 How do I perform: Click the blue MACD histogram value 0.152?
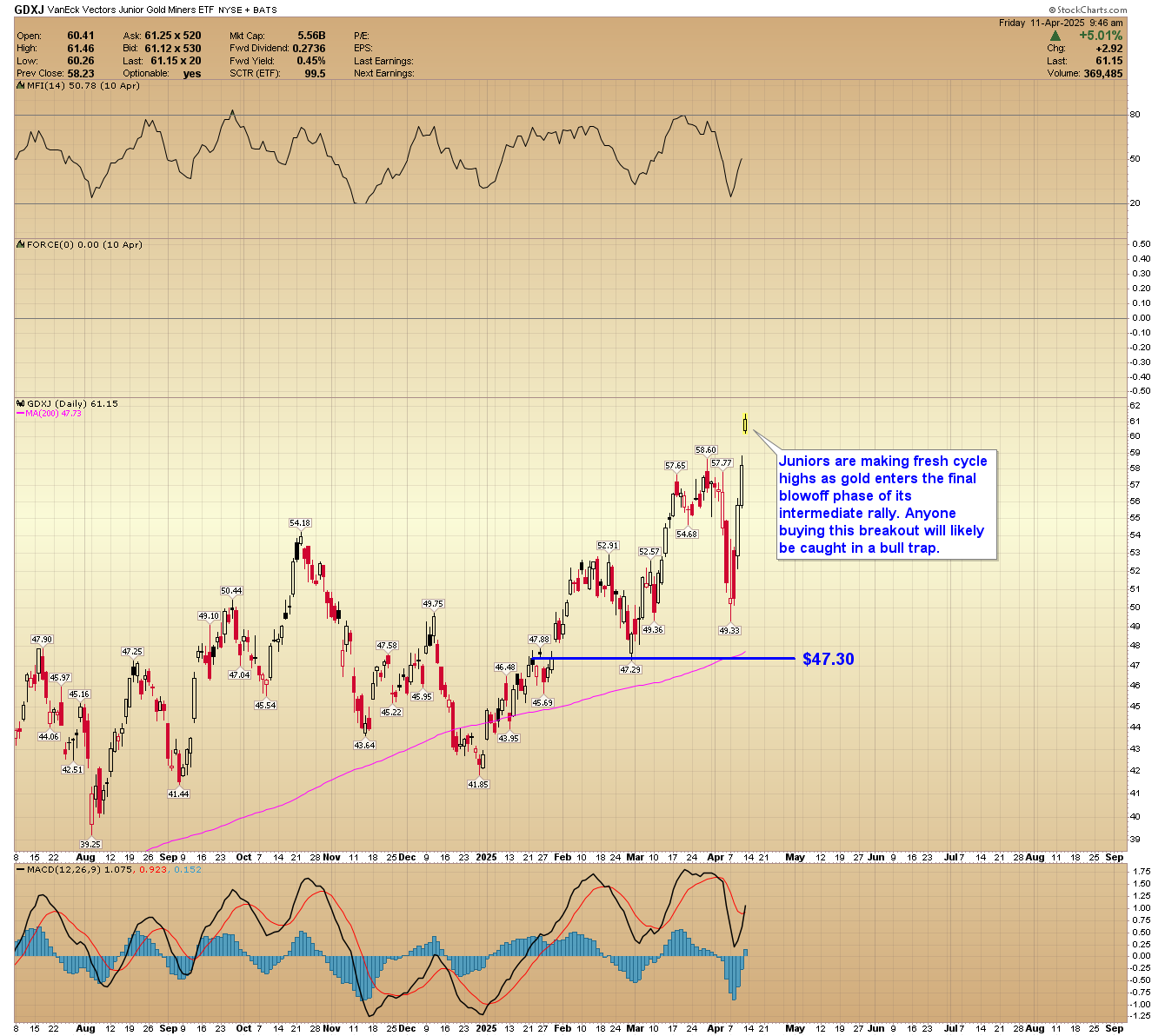pos(189,869)
